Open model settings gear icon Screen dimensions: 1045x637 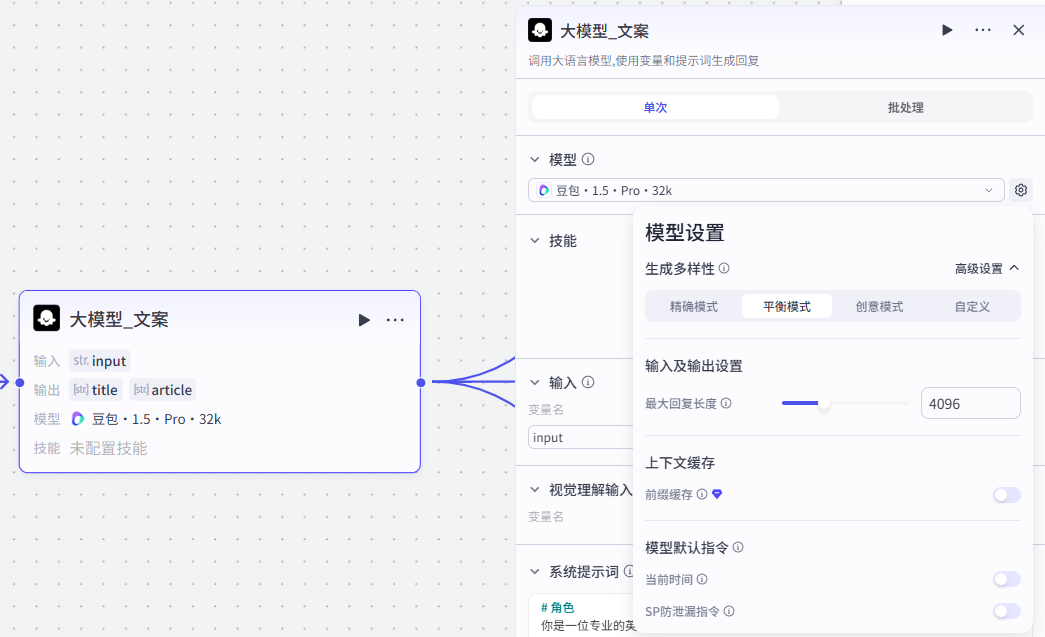click(x=1020, y=190)
